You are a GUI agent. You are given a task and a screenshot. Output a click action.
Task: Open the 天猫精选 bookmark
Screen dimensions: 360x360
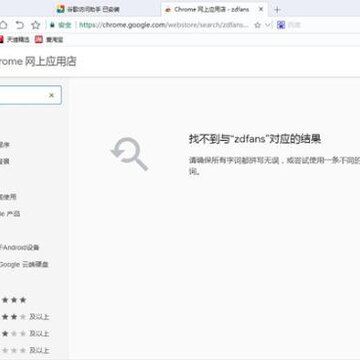(x=14, y=40)
